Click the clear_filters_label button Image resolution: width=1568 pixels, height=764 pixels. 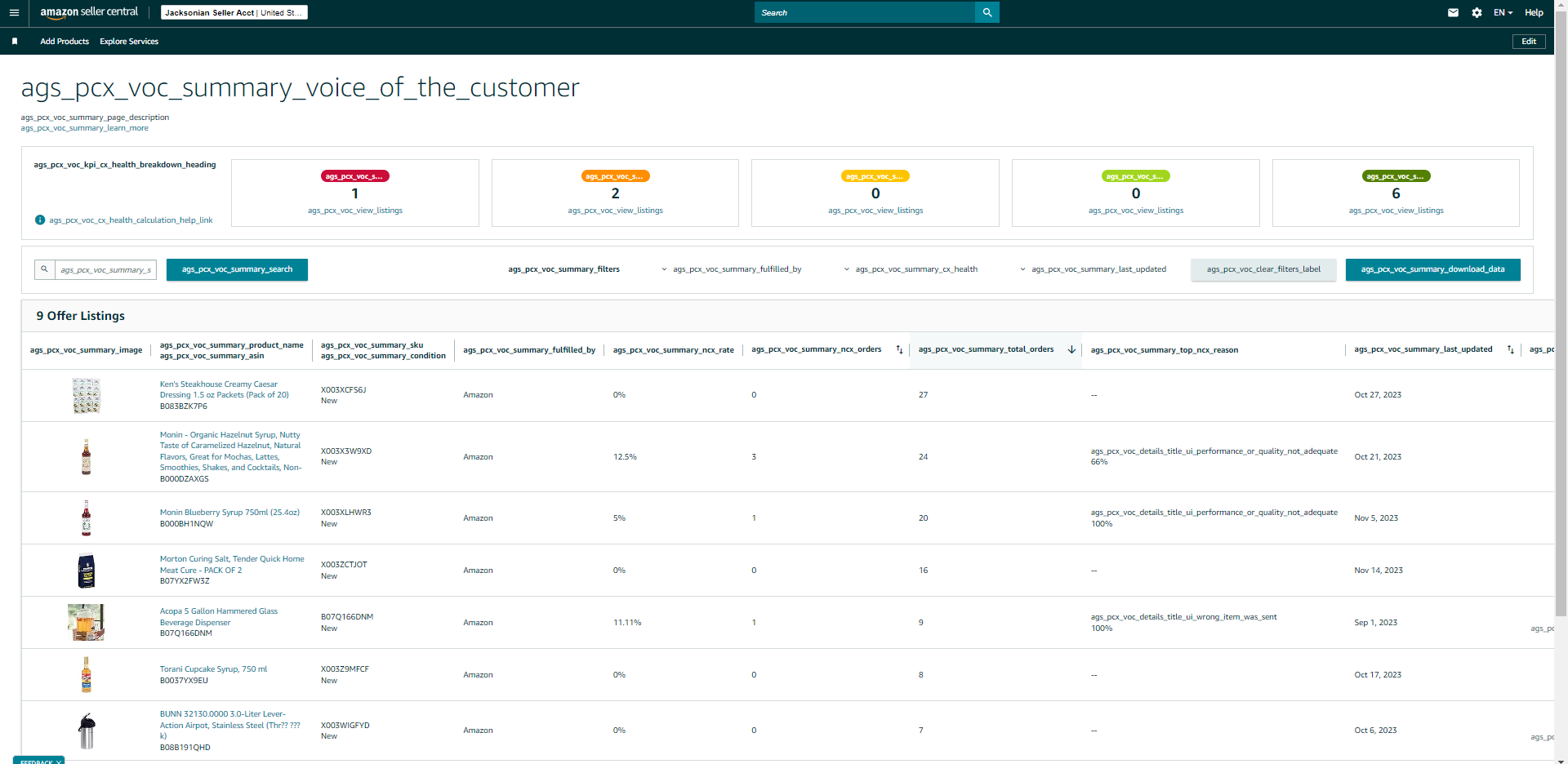tap(1263, 269)
